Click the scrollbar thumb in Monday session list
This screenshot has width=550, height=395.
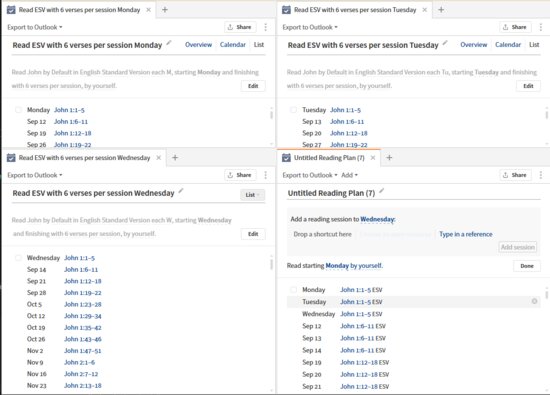point(271,115)
